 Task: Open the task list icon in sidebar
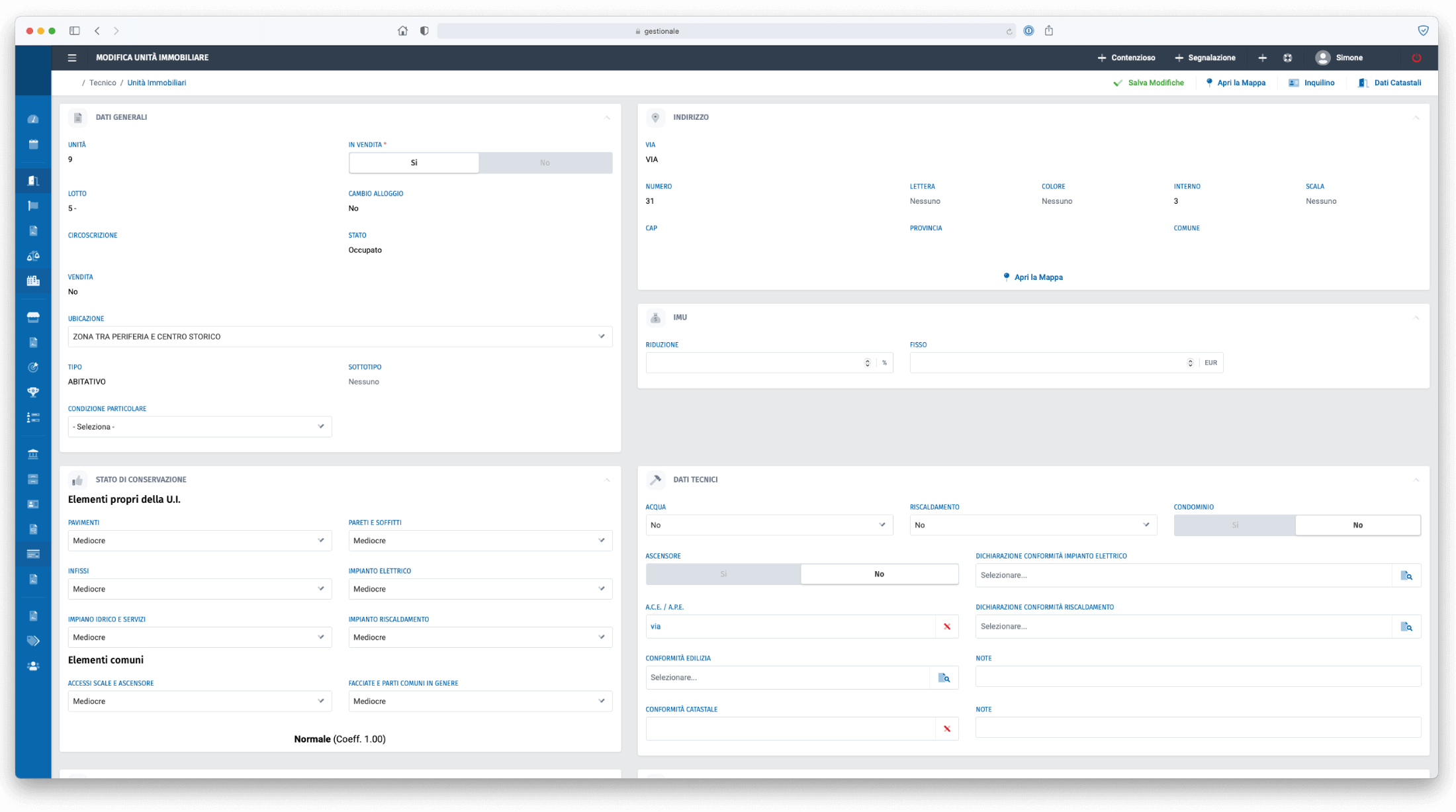click(x=33, y=417)
